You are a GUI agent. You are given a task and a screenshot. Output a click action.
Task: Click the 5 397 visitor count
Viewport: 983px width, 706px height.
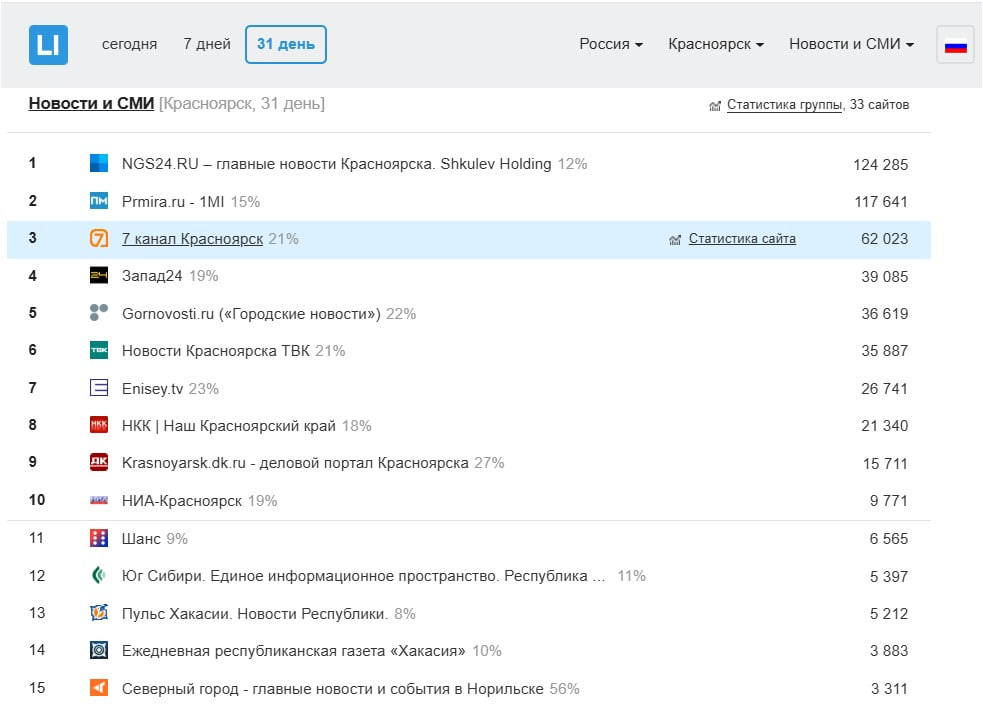pyautogui.click(x=888, y=577)
